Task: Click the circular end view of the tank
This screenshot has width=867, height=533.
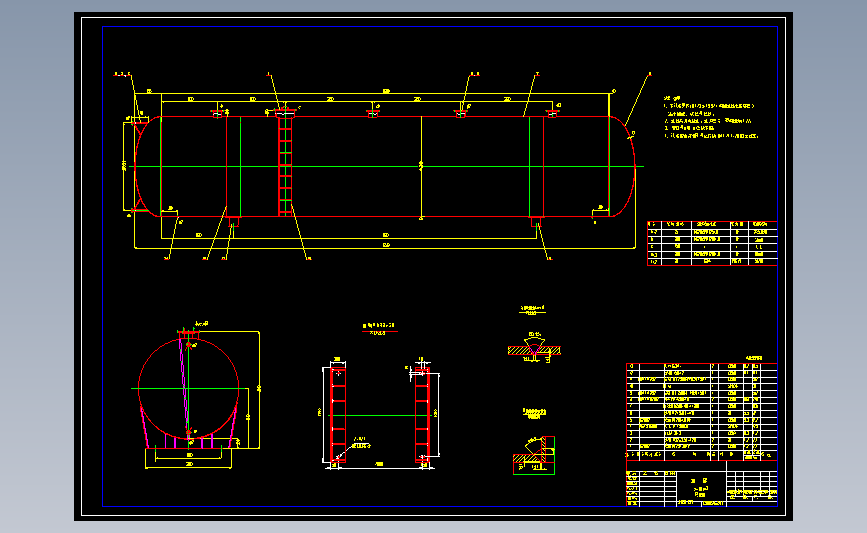Action: pyautogui.click(x=189, y=389)
